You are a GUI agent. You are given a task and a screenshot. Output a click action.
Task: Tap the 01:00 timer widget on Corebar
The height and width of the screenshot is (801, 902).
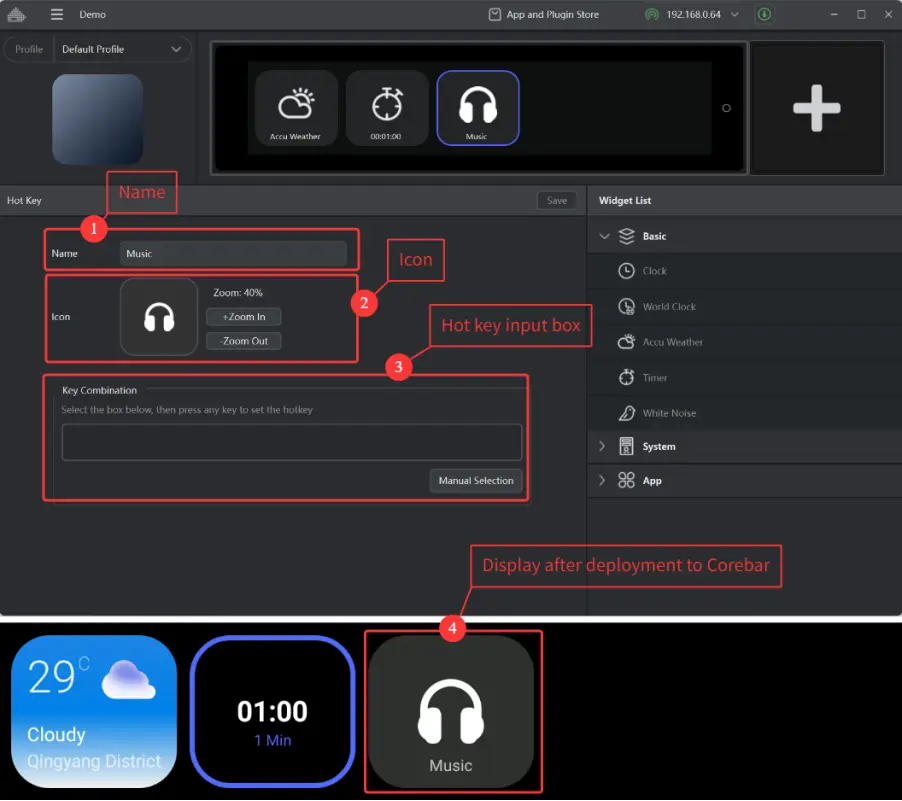click(x=273, y=712)
